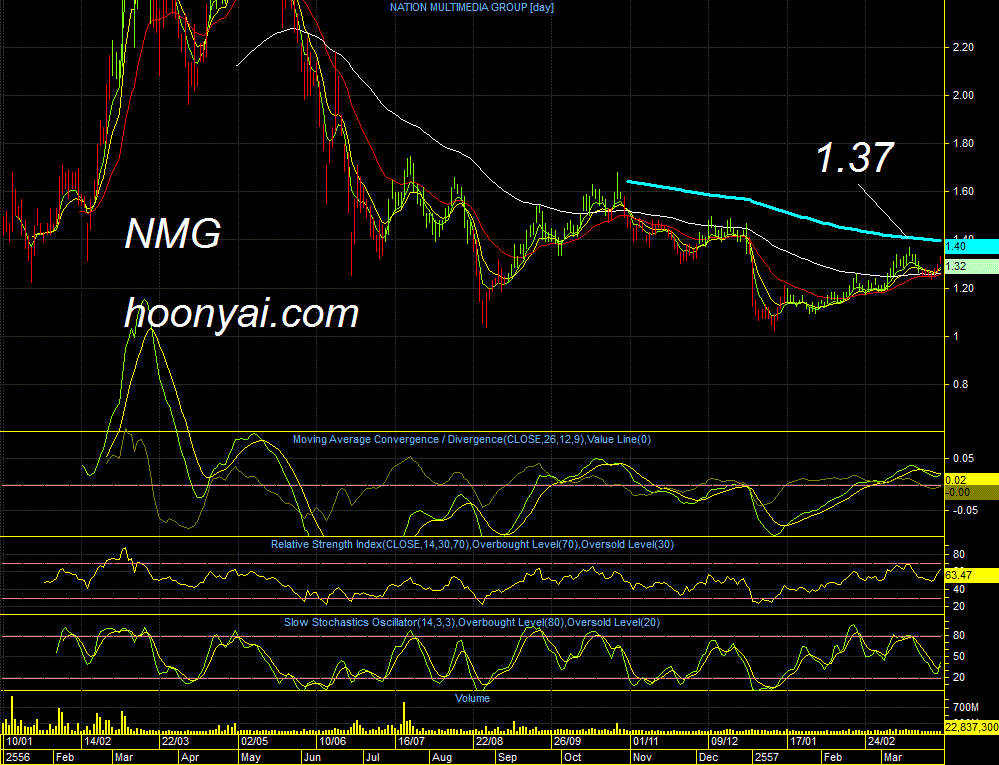Screen dimensions: 999x765
Task: Click the 24/02 date label
Action: point(881,742)
